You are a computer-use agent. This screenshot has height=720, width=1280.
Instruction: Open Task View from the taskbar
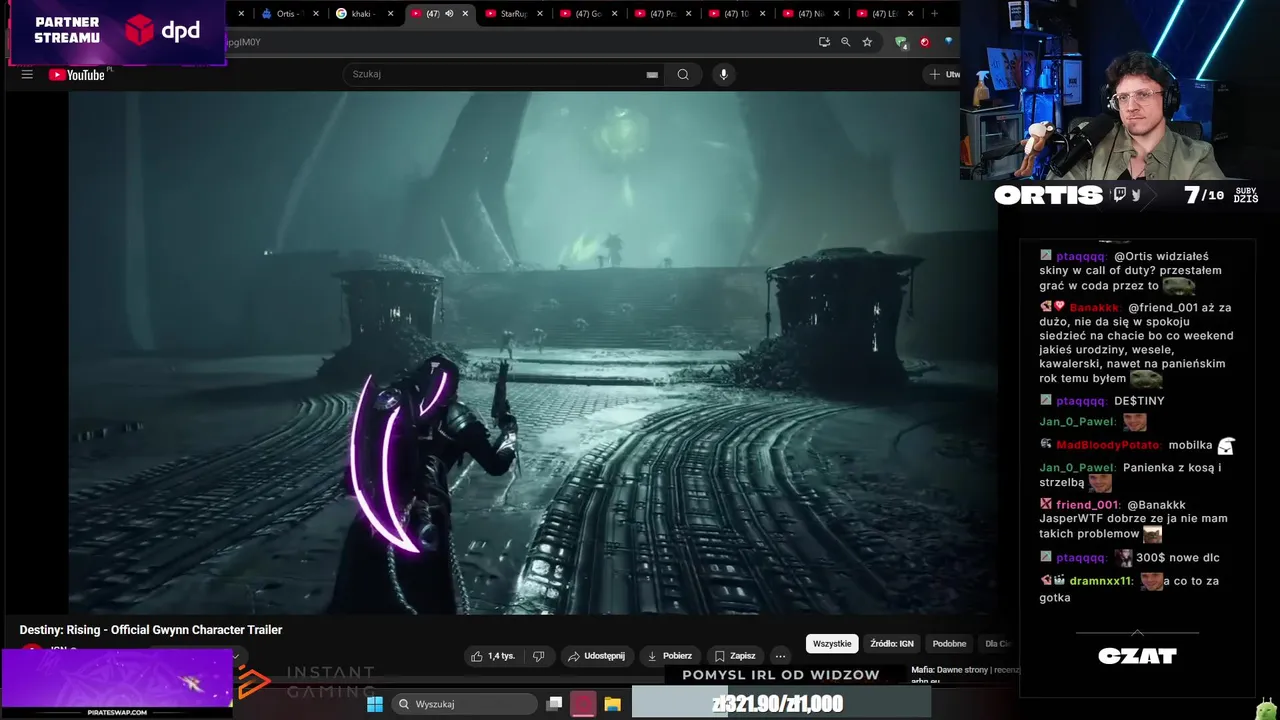click(x=554, y=704)
